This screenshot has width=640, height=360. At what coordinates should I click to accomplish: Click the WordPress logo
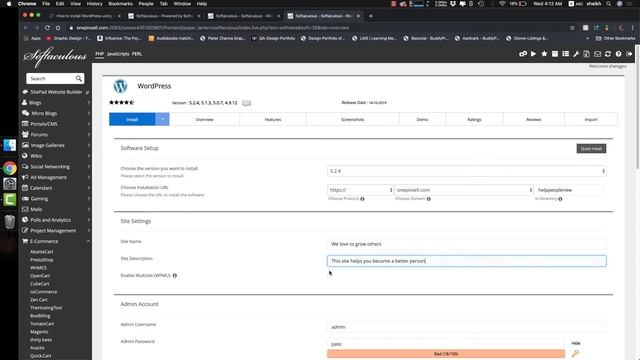point(120,86)
